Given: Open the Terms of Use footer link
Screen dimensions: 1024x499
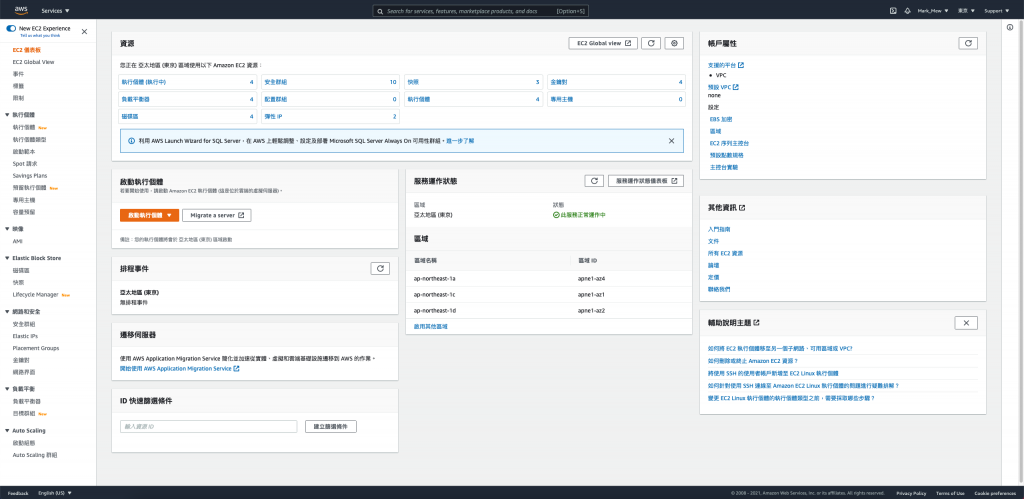Looking at the screenshot, I should point(950,493).
